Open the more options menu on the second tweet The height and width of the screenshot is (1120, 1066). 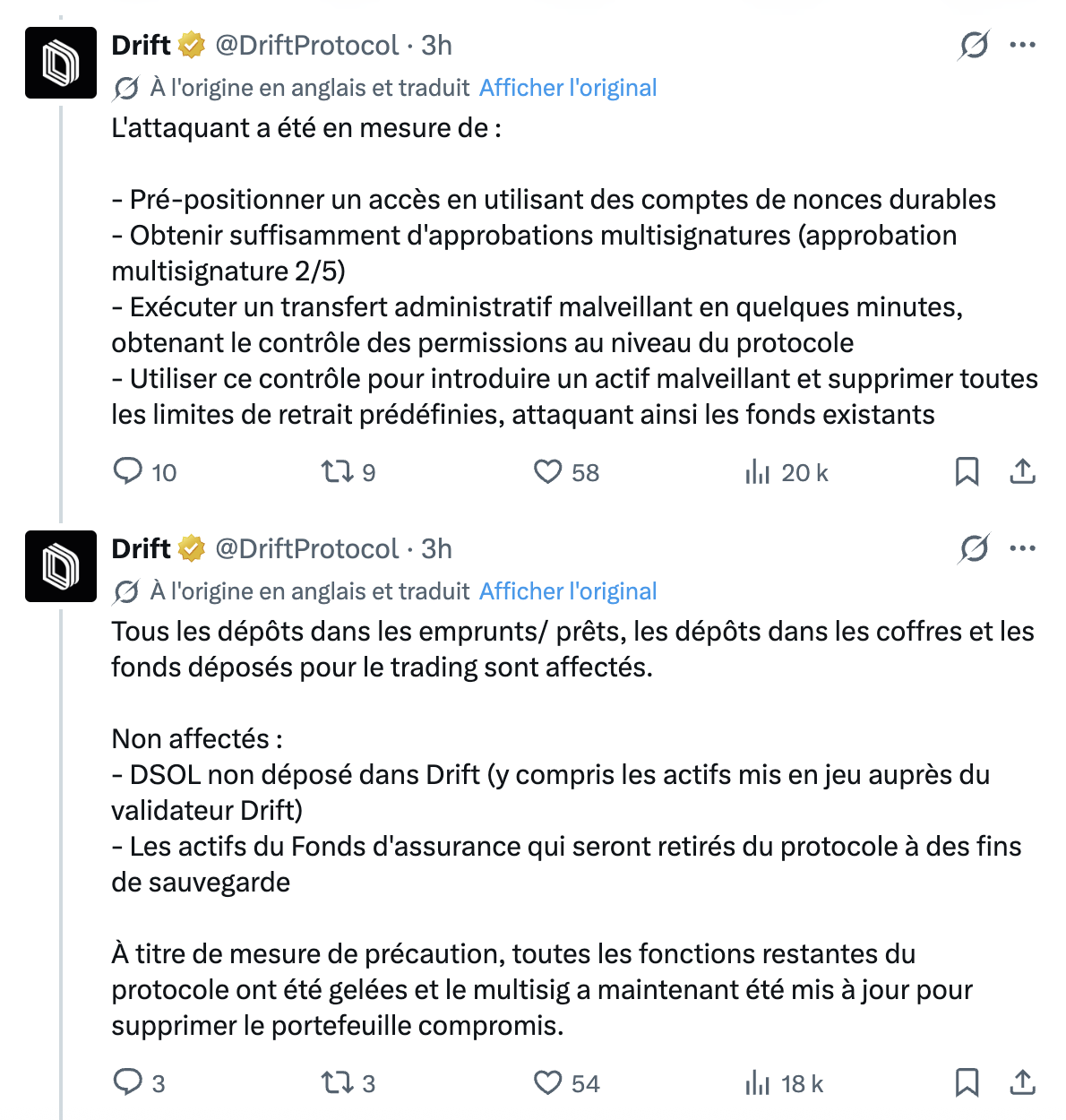pyautogui.click(x=1021, y=548)
